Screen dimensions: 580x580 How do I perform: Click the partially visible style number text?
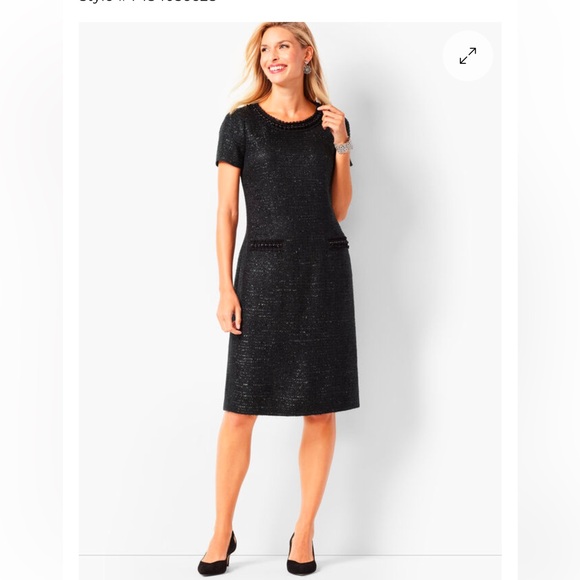(x=148, y=1)
